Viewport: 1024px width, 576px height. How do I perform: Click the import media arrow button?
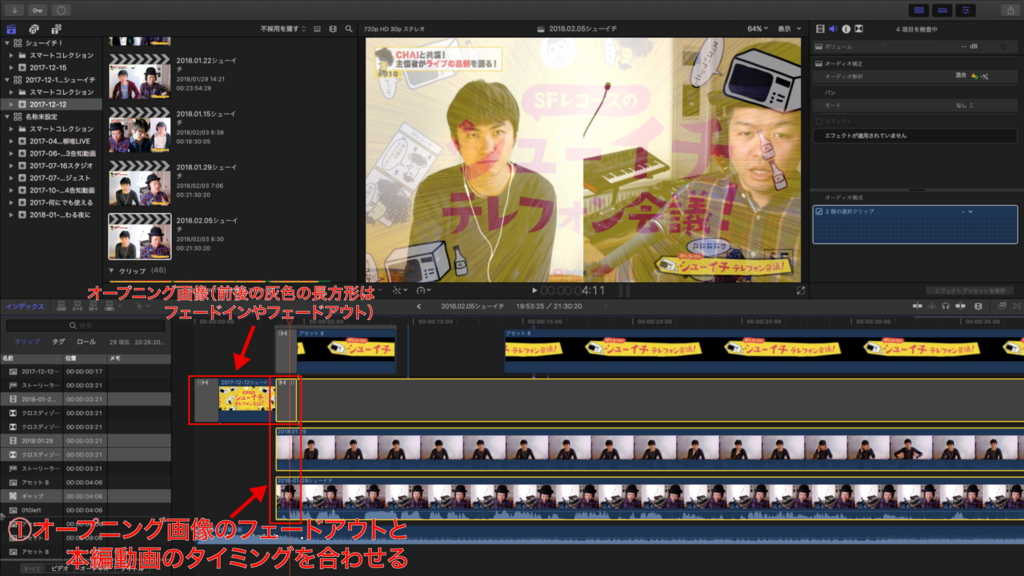click(14, 10)
